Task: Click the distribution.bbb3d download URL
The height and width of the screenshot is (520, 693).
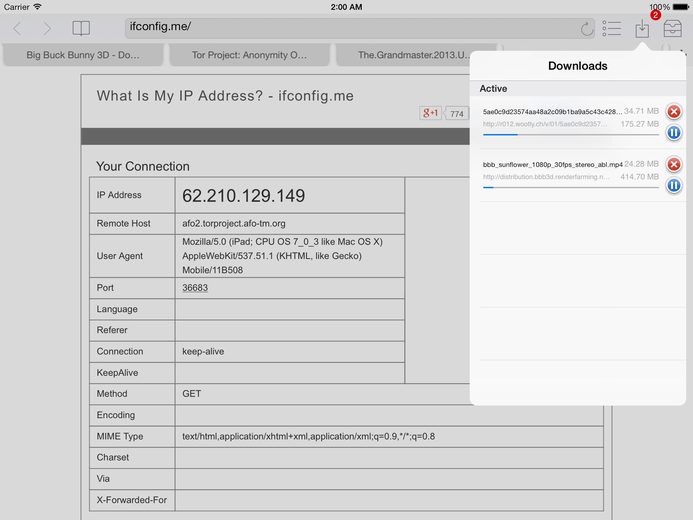Action: tap(546, 177)
